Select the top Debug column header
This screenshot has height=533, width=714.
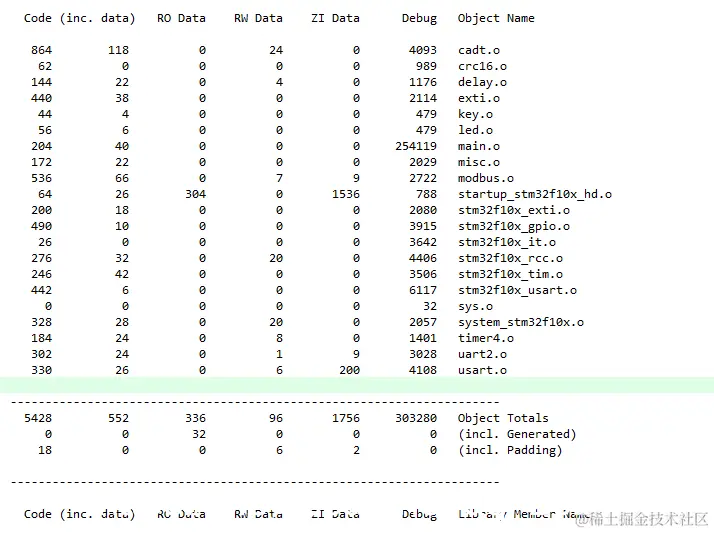(x=419, y=18)
